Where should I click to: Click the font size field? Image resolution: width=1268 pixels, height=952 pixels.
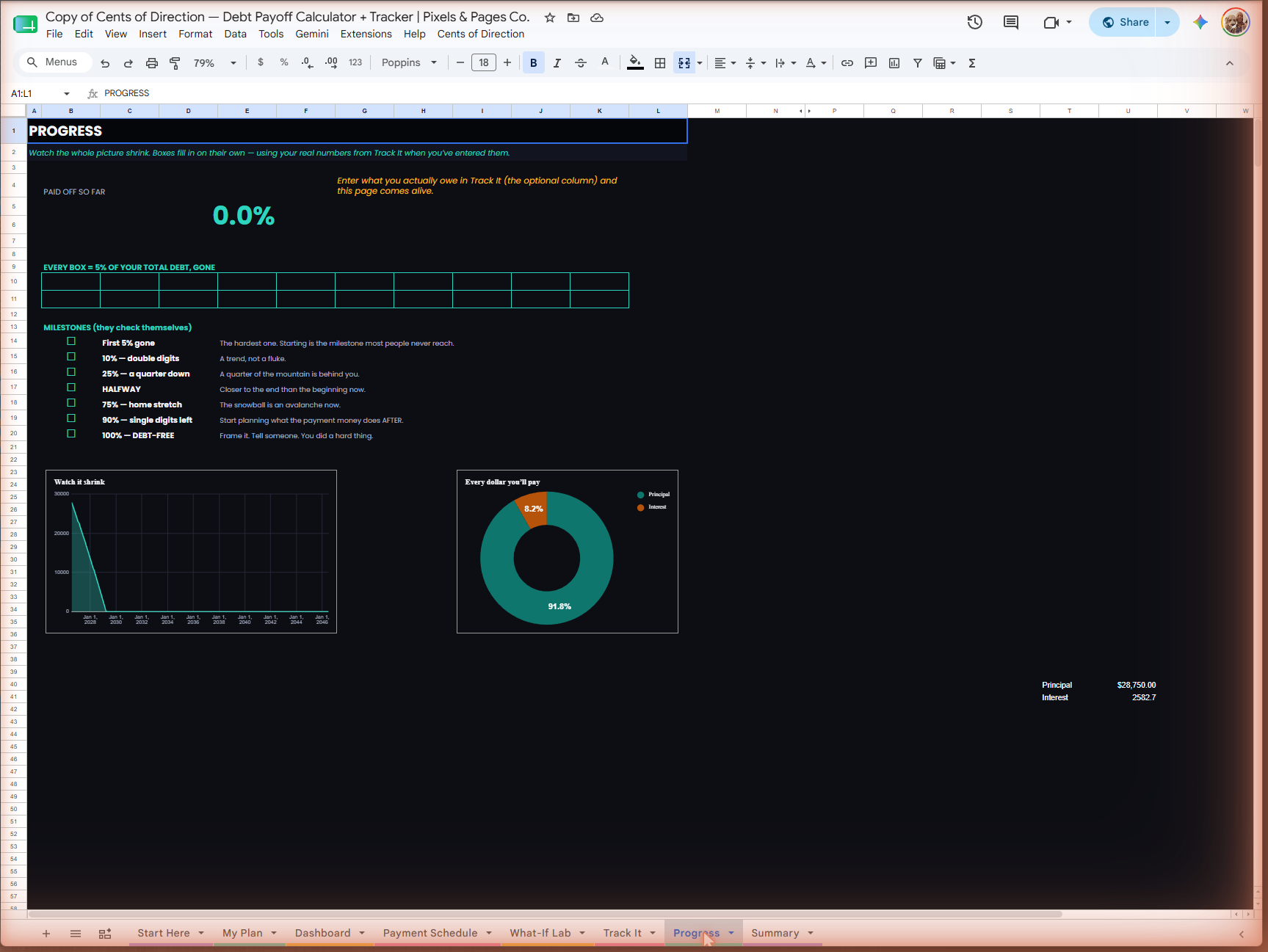click(484, 63)
